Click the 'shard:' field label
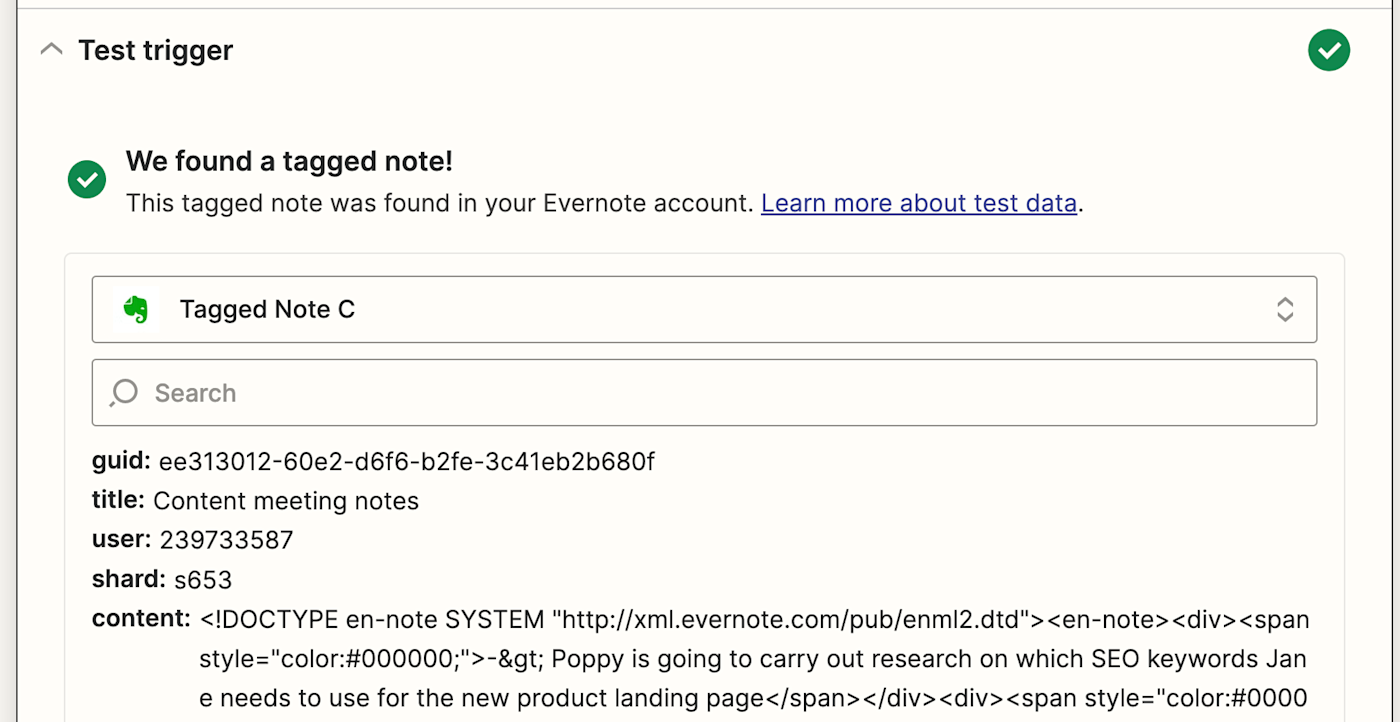1400x722 pixels. click(x=128, y=579)
